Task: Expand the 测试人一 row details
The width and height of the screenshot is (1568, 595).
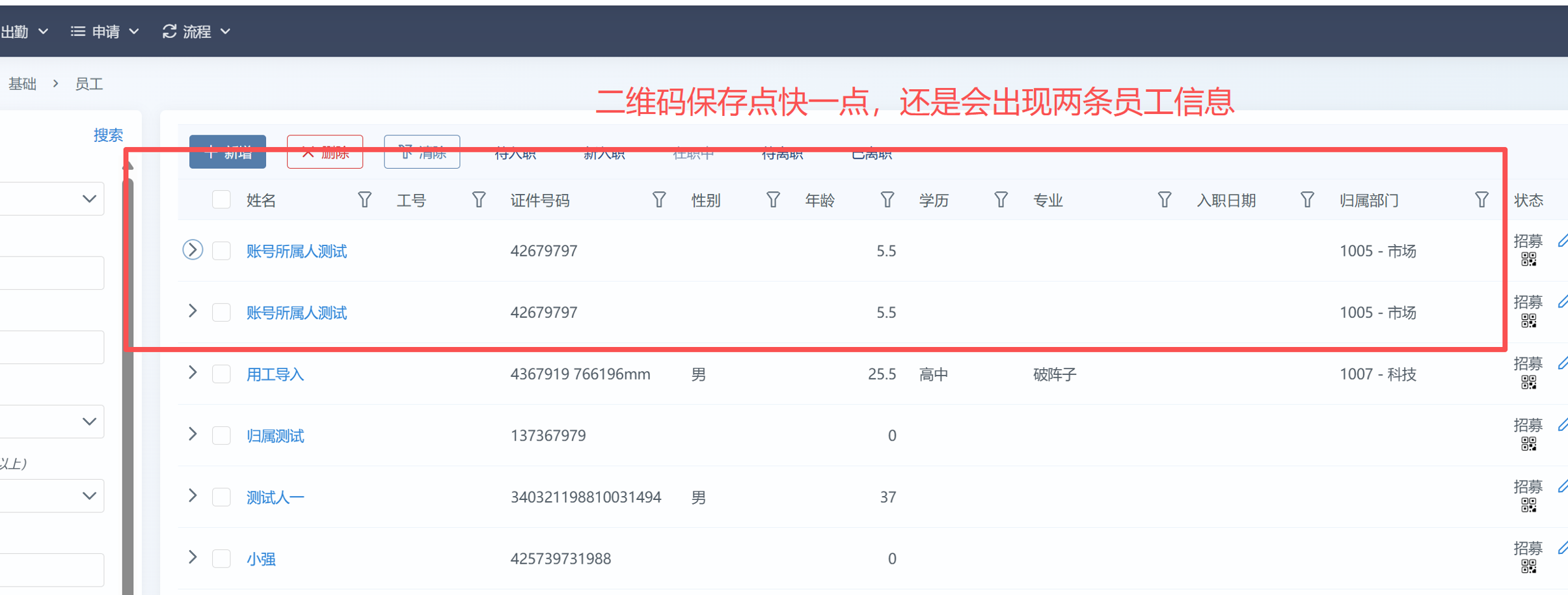Action: 193,496
